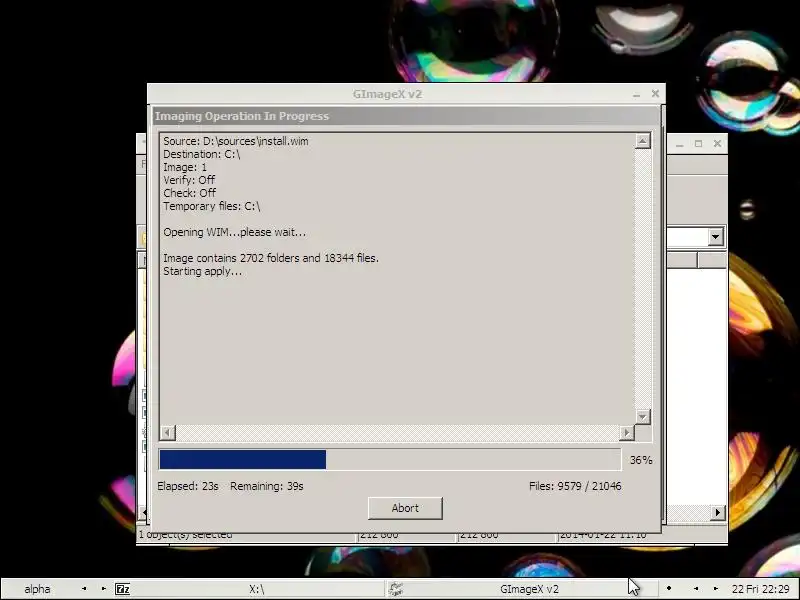Click the Image: 1 log line
Screen dimensions: 800x600
(185, 167)
